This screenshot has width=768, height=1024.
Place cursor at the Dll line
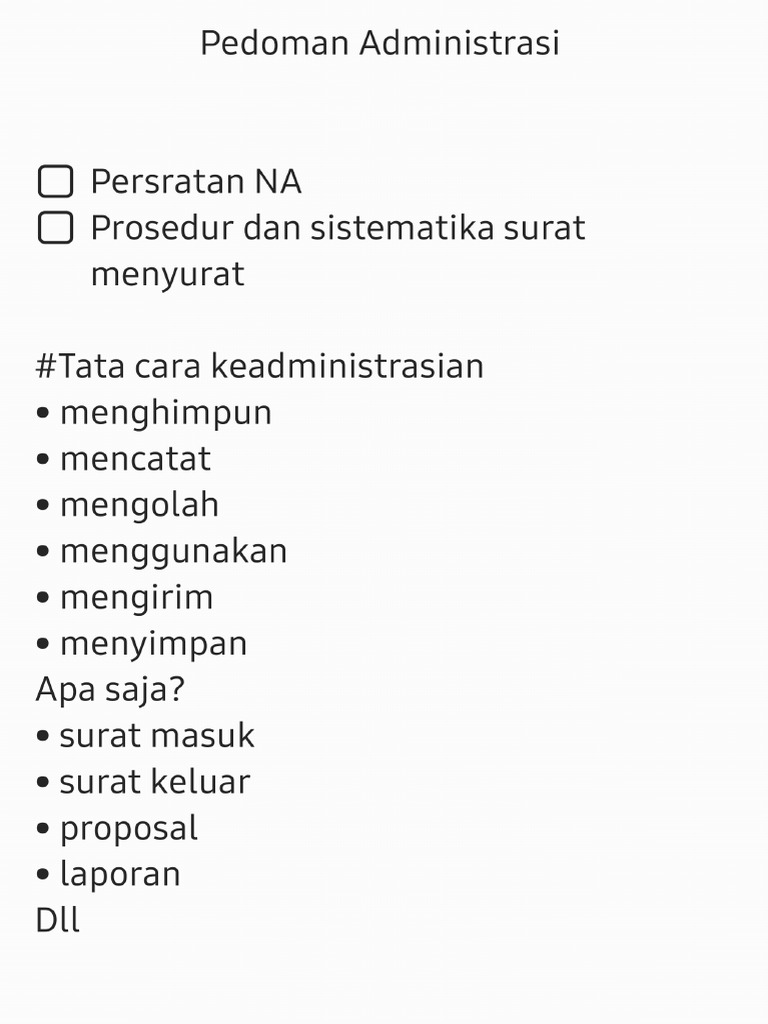click(57, 921)
